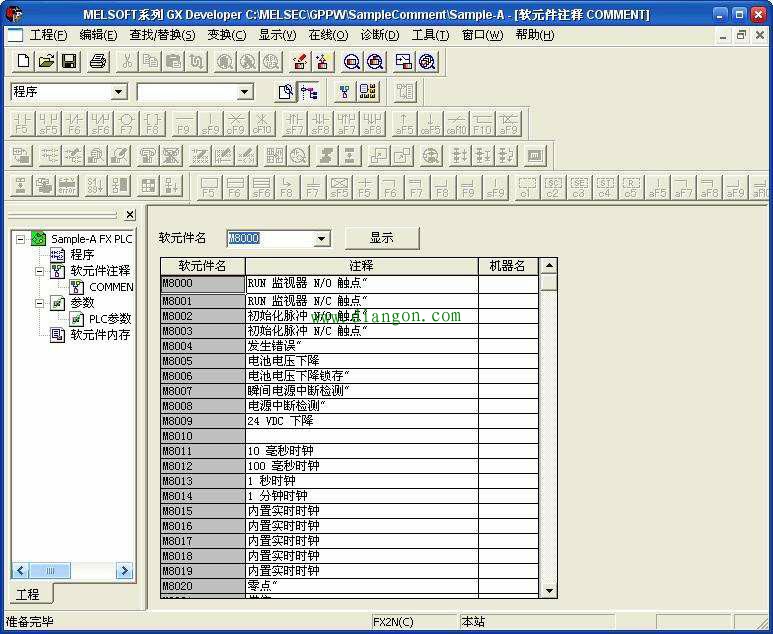Screen dimensions: 773x634
Task: Click the PLC参数 tree node icon
Action: pyautogui.click(x=76, y=319)
